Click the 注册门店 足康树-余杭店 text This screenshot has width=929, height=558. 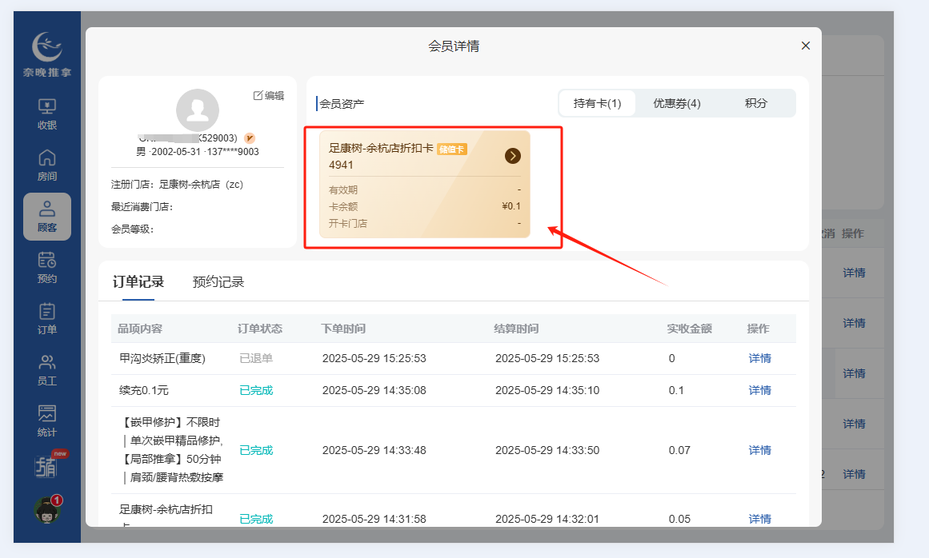point(177,184)
